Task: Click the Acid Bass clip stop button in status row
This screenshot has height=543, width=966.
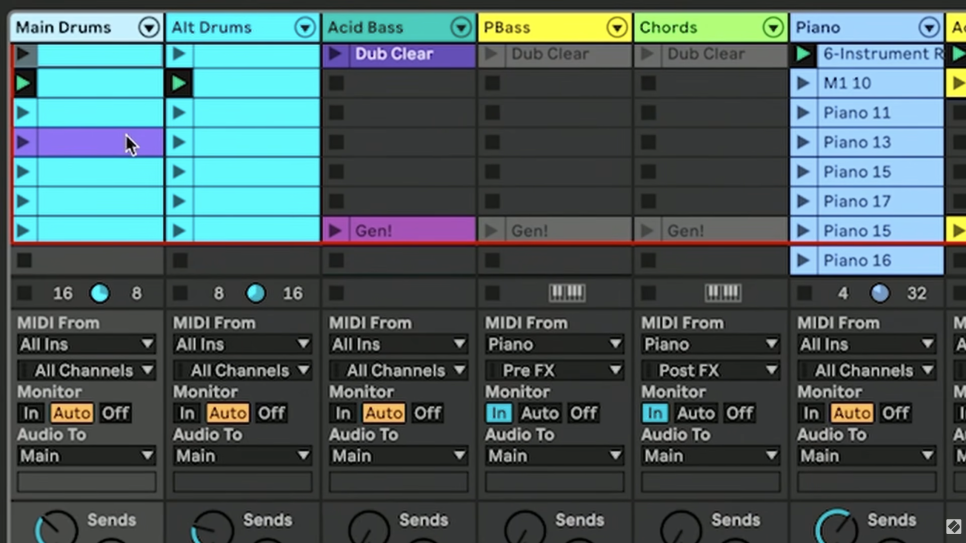Action: coord(336,293)
